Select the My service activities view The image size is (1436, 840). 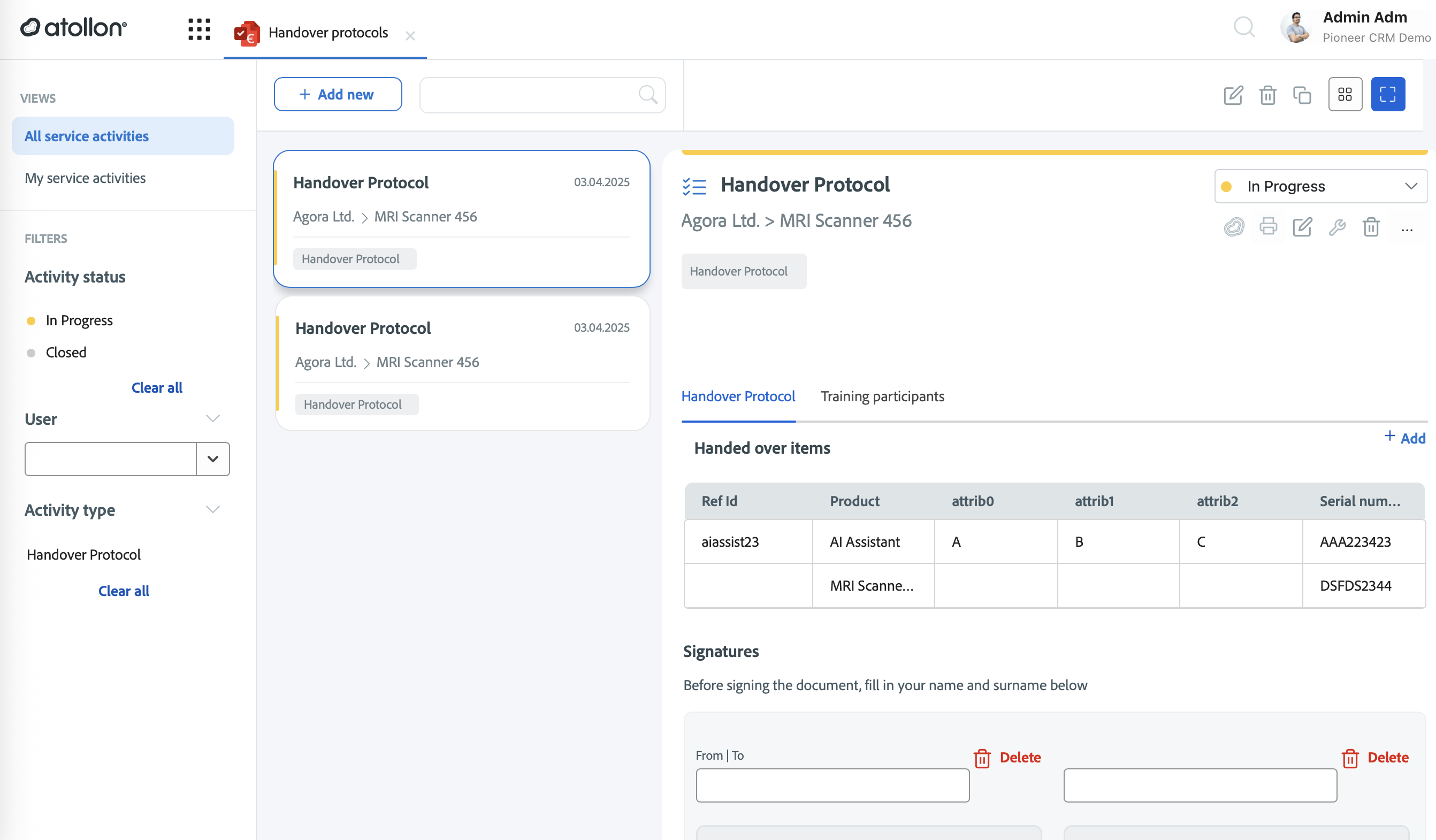point(85,178)
